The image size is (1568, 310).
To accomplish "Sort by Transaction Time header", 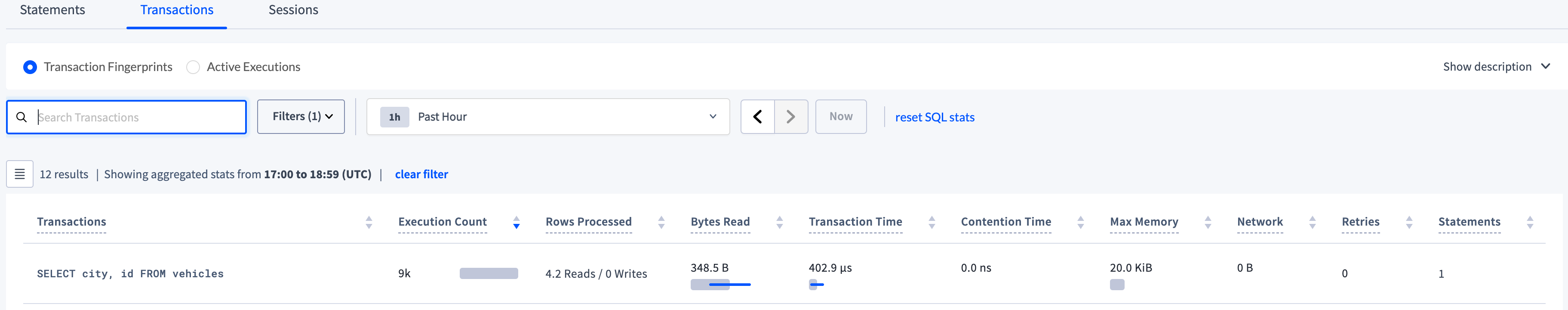I will (x=855, y=222).
